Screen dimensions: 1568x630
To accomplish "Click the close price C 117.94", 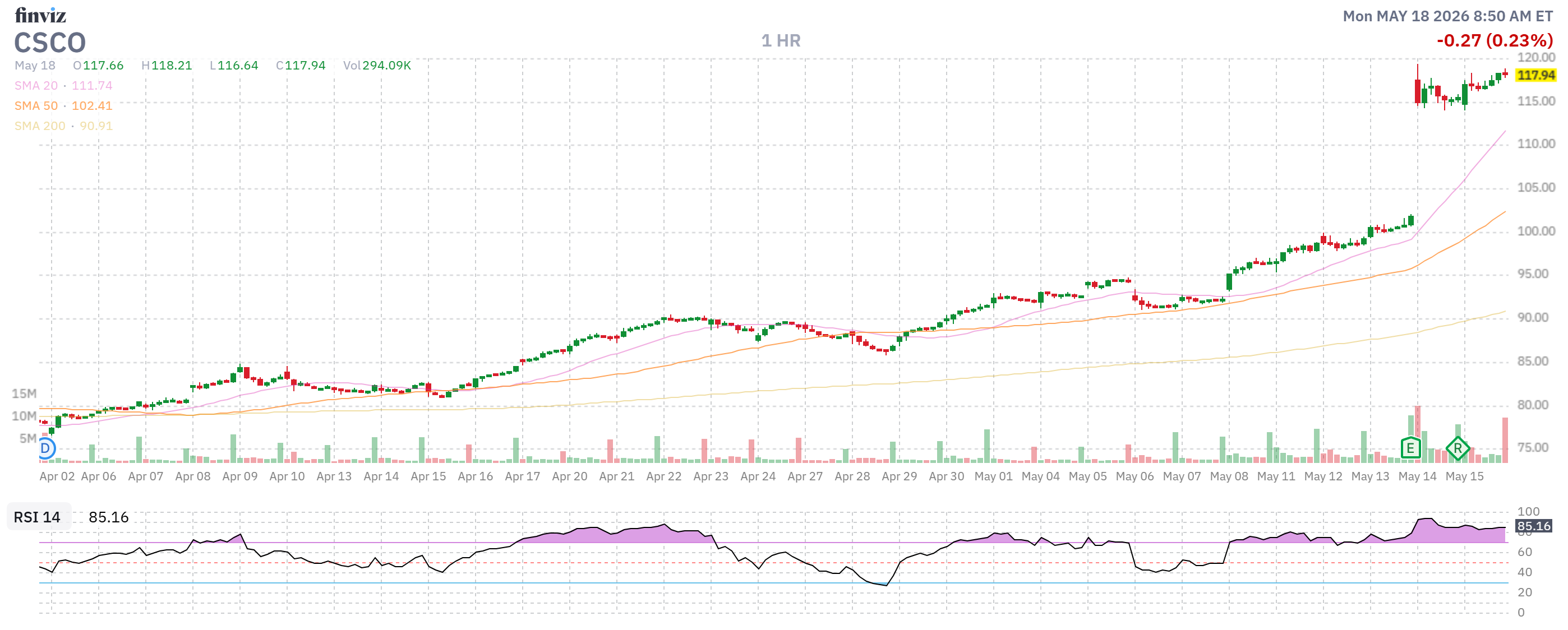I will [x=301, y=66].
